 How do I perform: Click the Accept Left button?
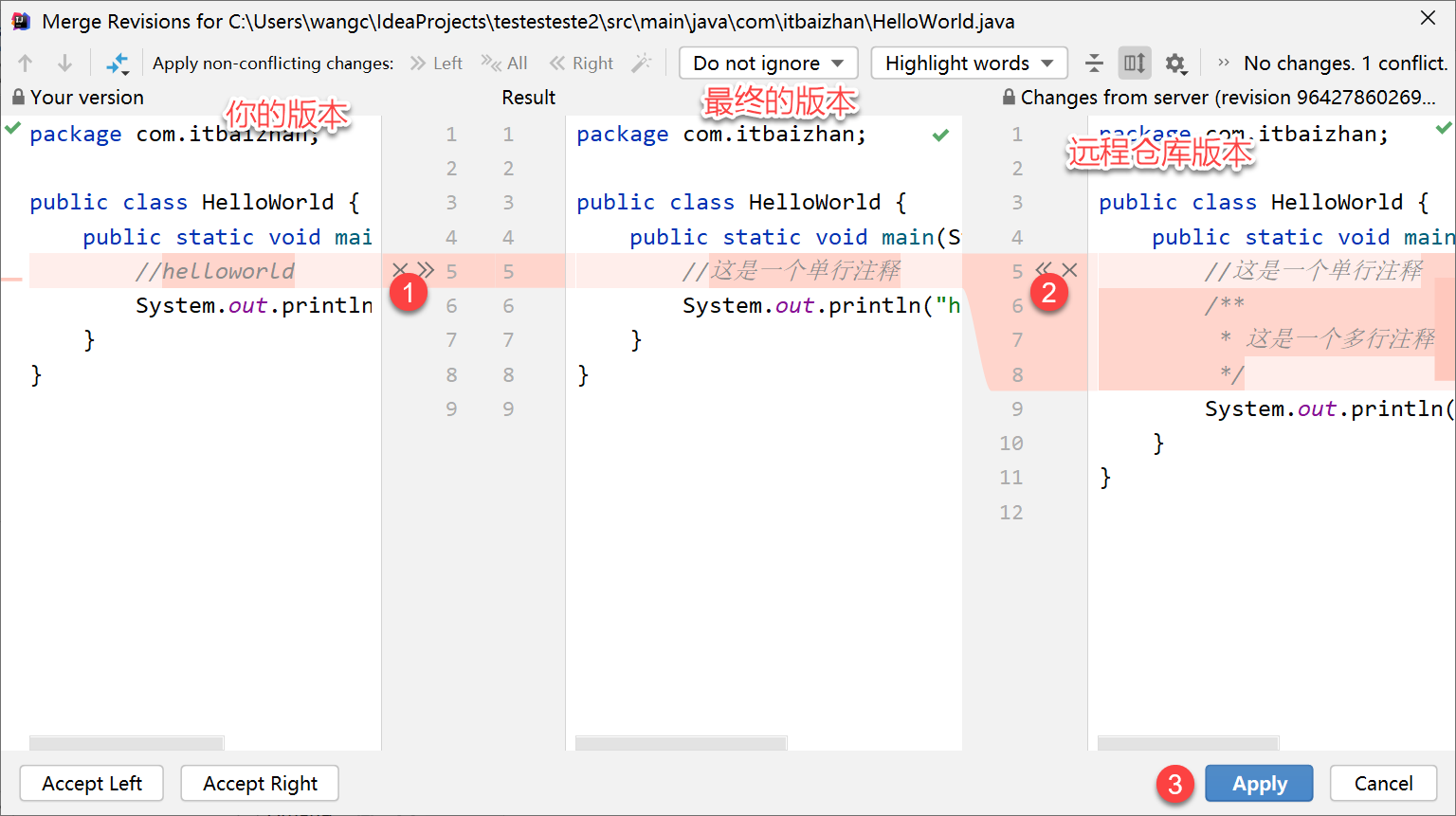pos(92,784)
